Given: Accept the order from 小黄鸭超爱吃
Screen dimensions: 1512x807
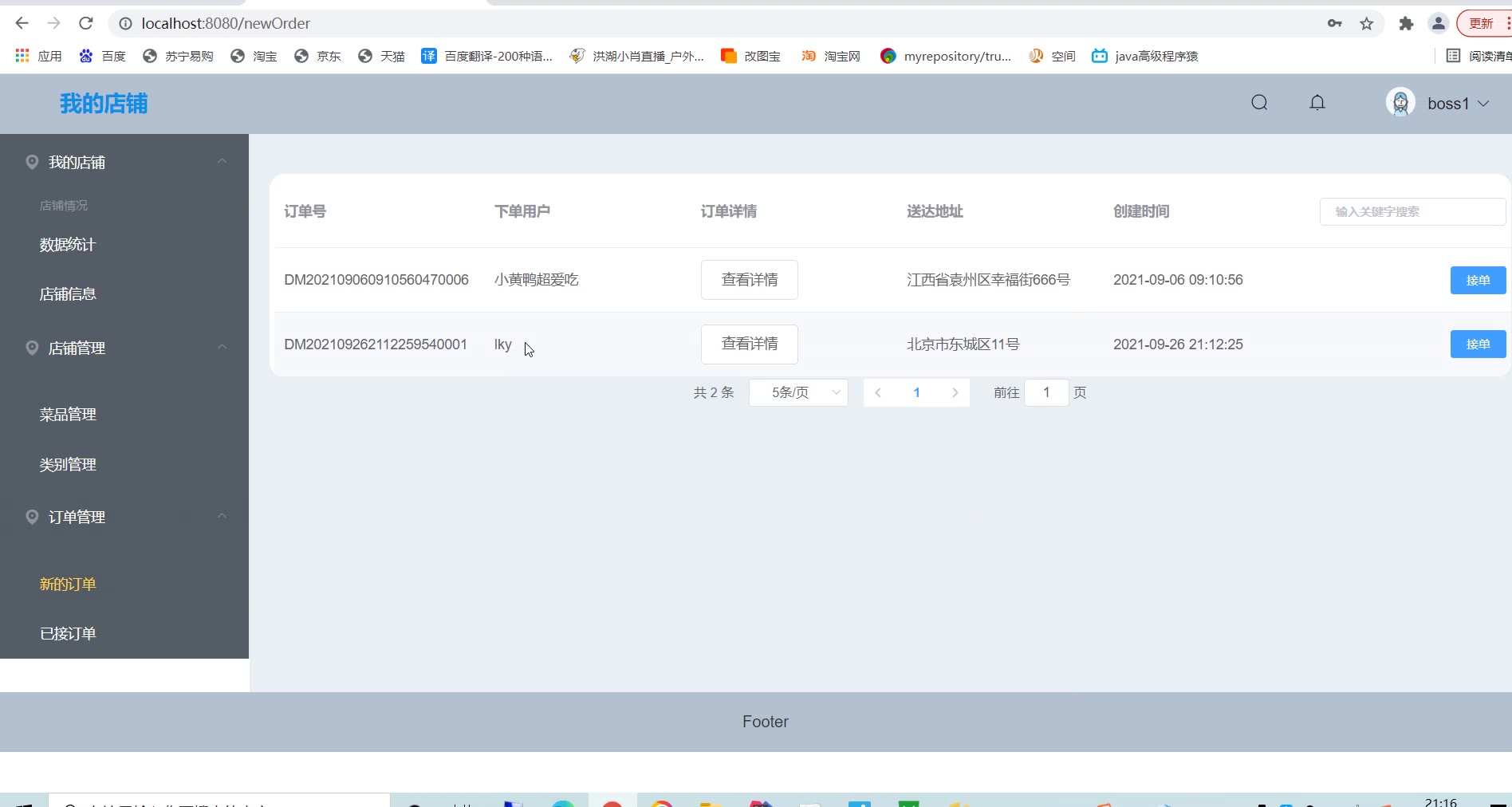Looking at the screenshot, I should 1477,280.
